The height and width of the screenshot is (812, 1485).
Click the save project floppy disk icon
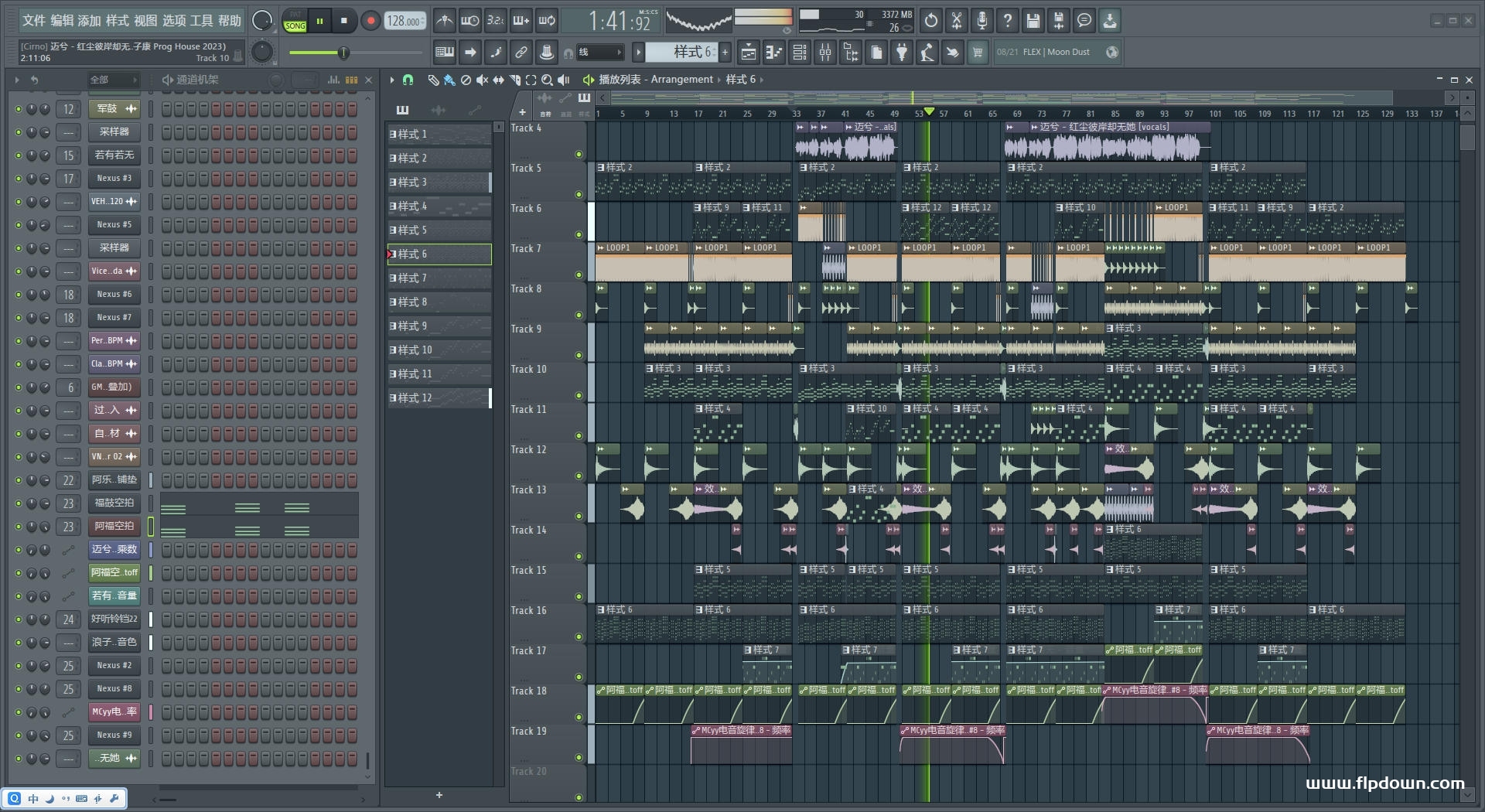coord(1033,21)
